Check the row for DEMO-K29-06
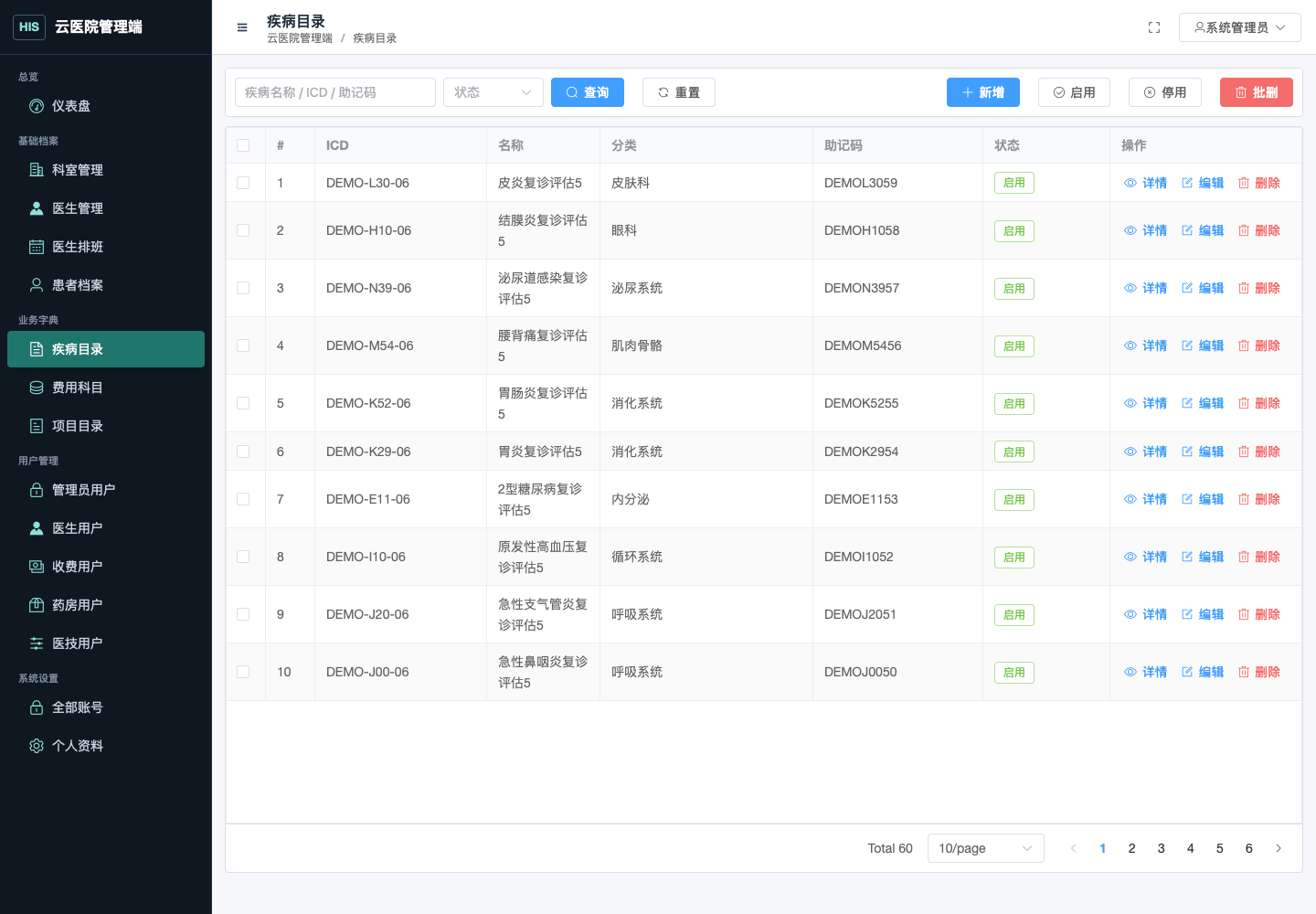1316x914 pixels. [243, 452]
